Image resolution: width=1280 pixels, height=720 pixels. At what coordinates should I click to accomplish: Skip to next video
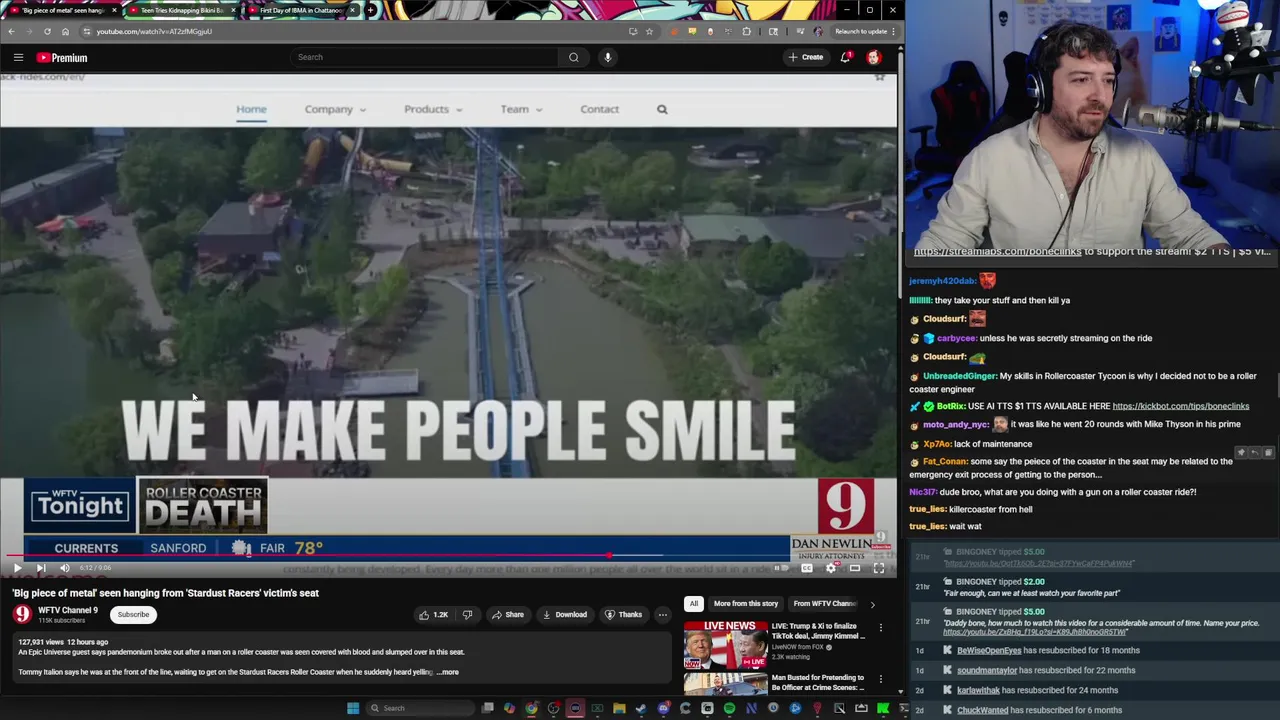click(x=40, y=568)
